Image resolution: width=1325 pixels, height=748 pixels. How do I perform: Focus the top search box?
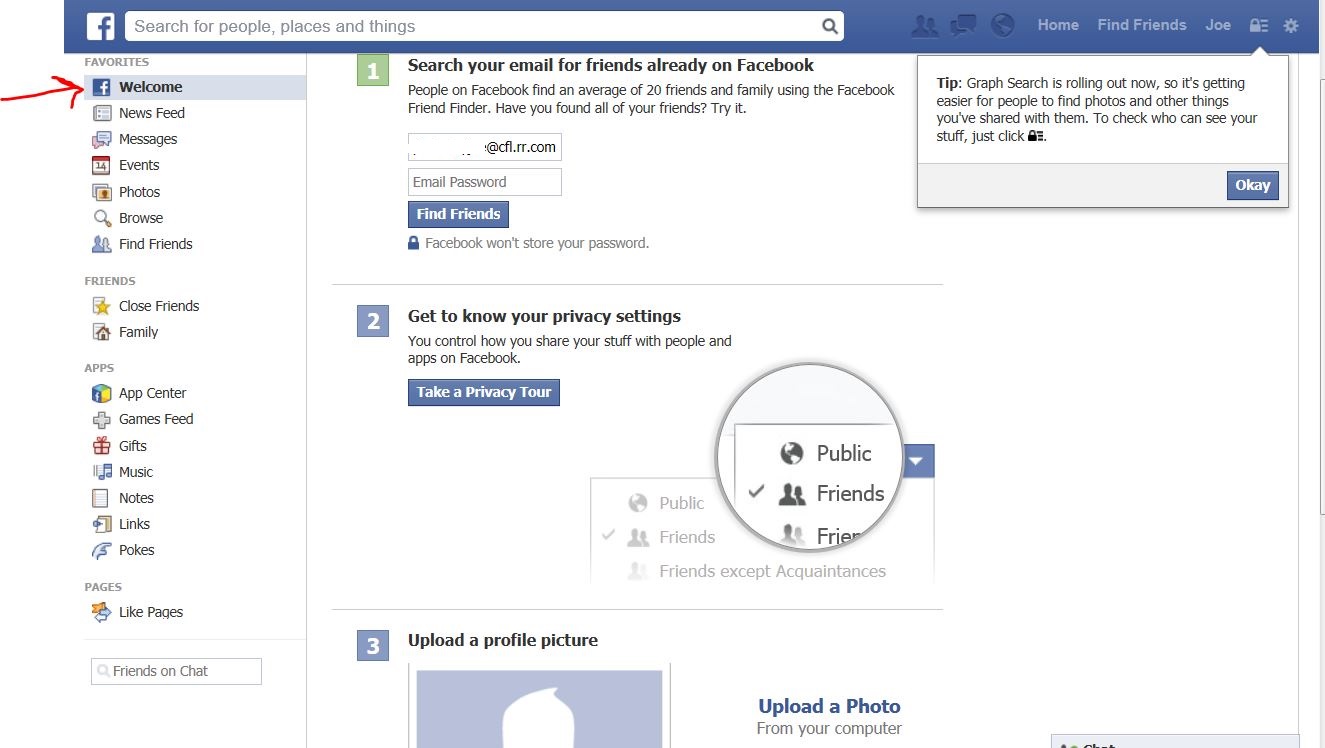click(x=484, y=26)
